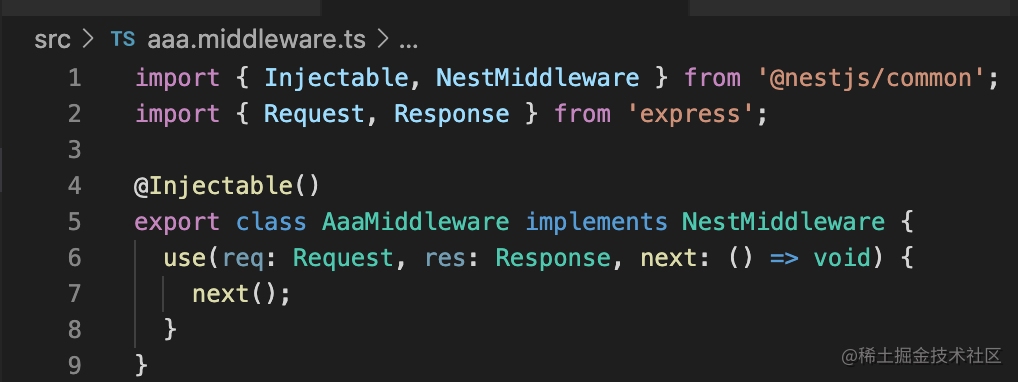Viewport: 1018px width, 382px height.
Task: Click line number 1 in gutter
Action: 74,79
